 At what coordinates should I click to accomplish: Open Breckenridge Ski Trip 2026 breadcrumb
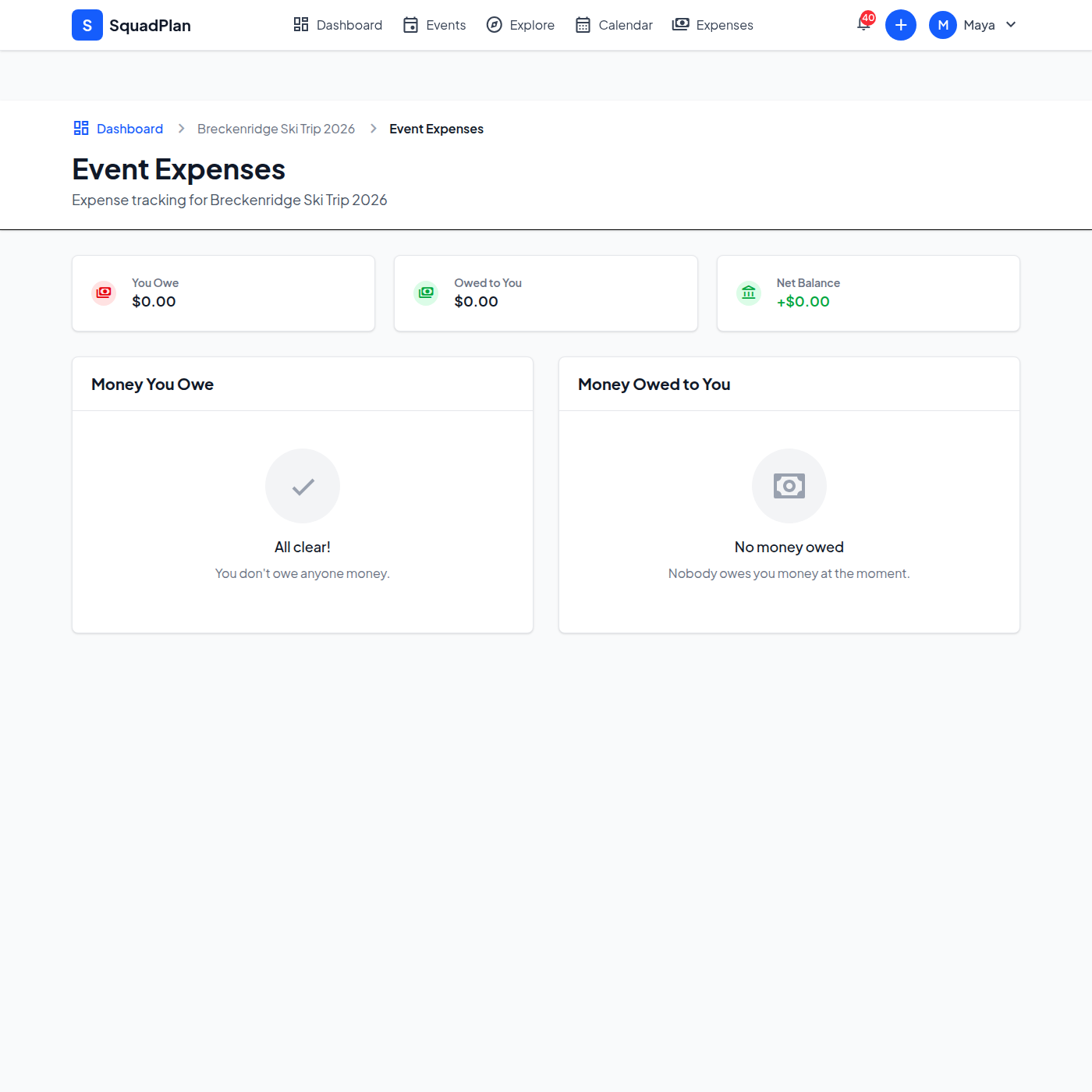[x=276, y=129]
